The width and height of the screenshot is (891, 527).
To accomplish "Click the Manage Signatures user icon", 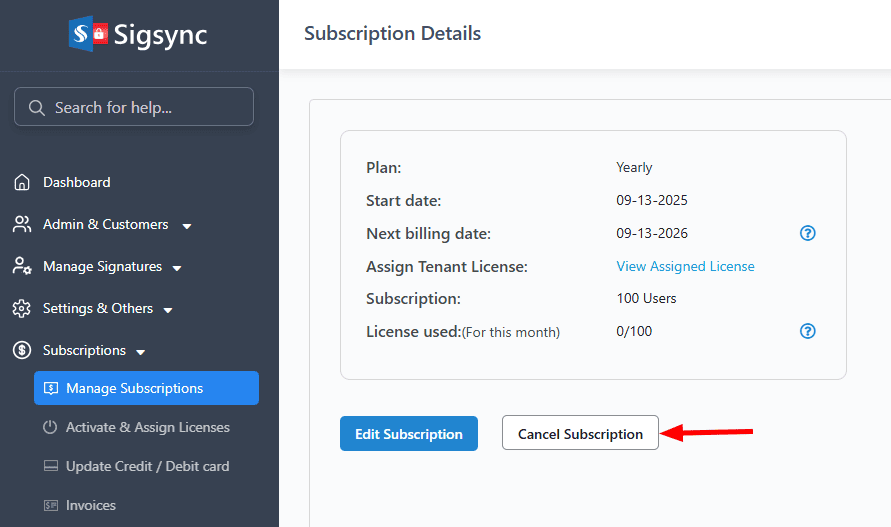I will (x=21, y=267).
